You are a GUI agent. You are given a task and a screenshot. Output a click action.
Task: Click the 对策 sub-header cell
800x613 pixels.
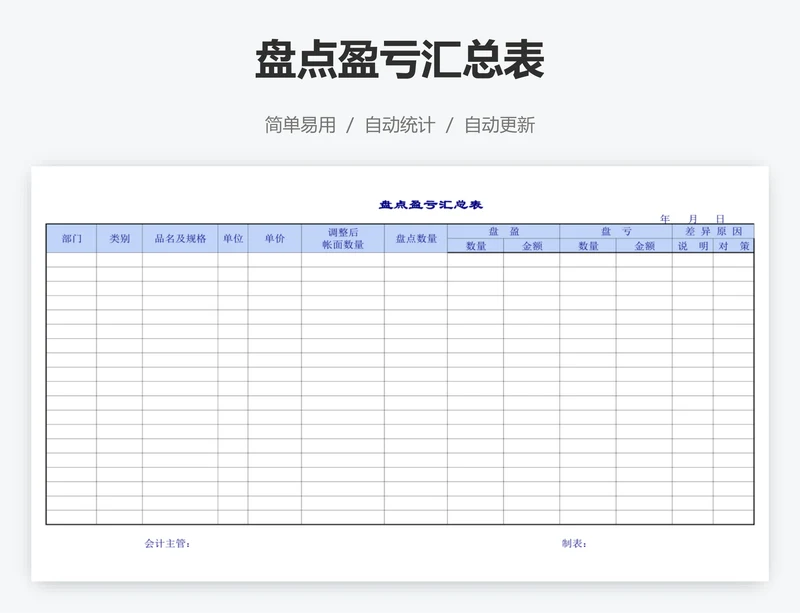click(x=733, y=246)
